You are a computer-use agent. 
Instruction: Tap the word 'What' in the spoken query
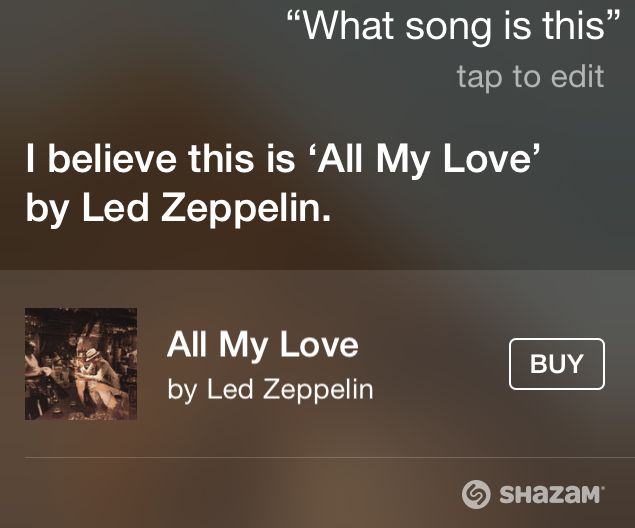(x=349, y=25)
